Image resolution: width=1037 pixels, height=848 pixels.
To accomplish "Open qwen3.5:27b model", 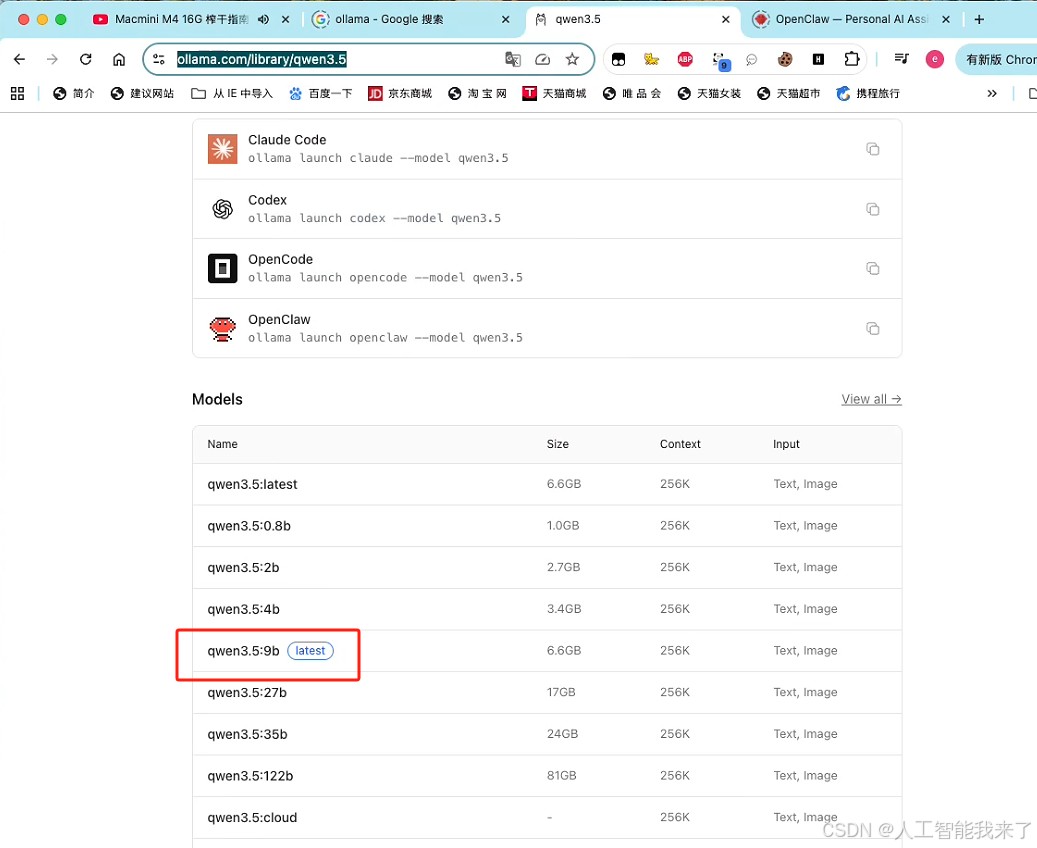I will tap(247, 693).
